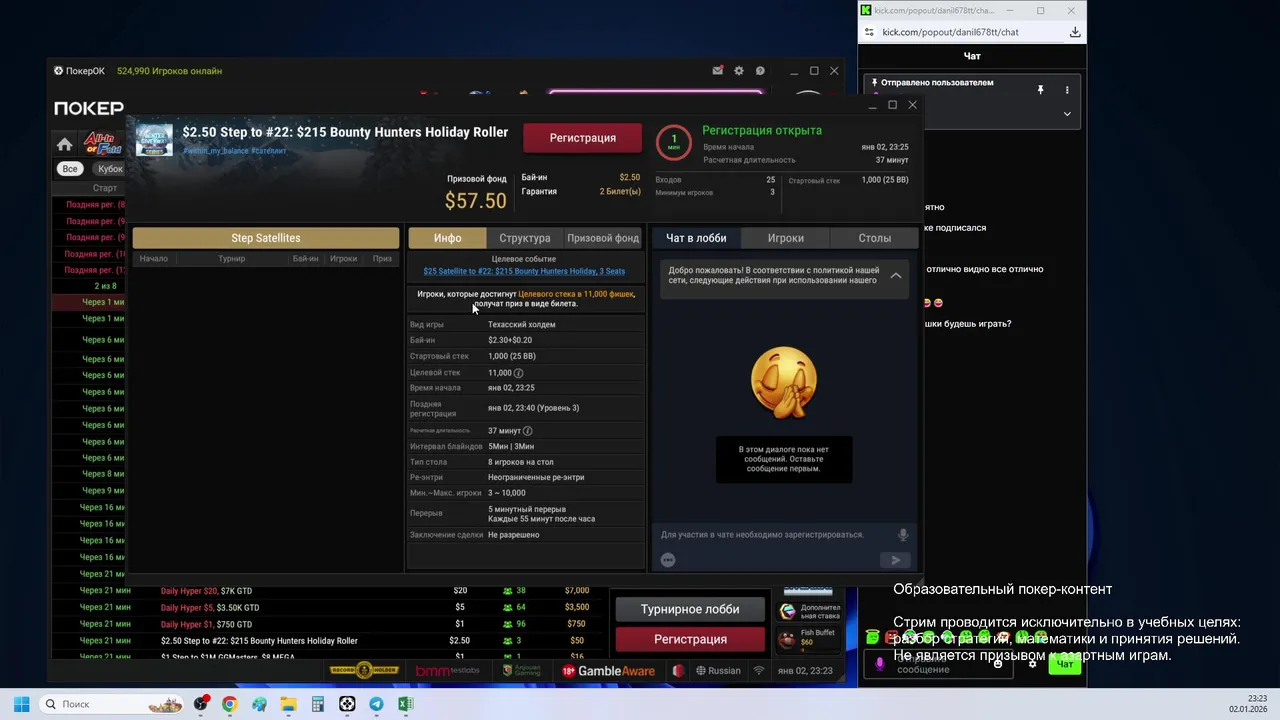This screenshot has width=1280, height=720.
Task: Open the Столы tab
Action: (874, 238)
